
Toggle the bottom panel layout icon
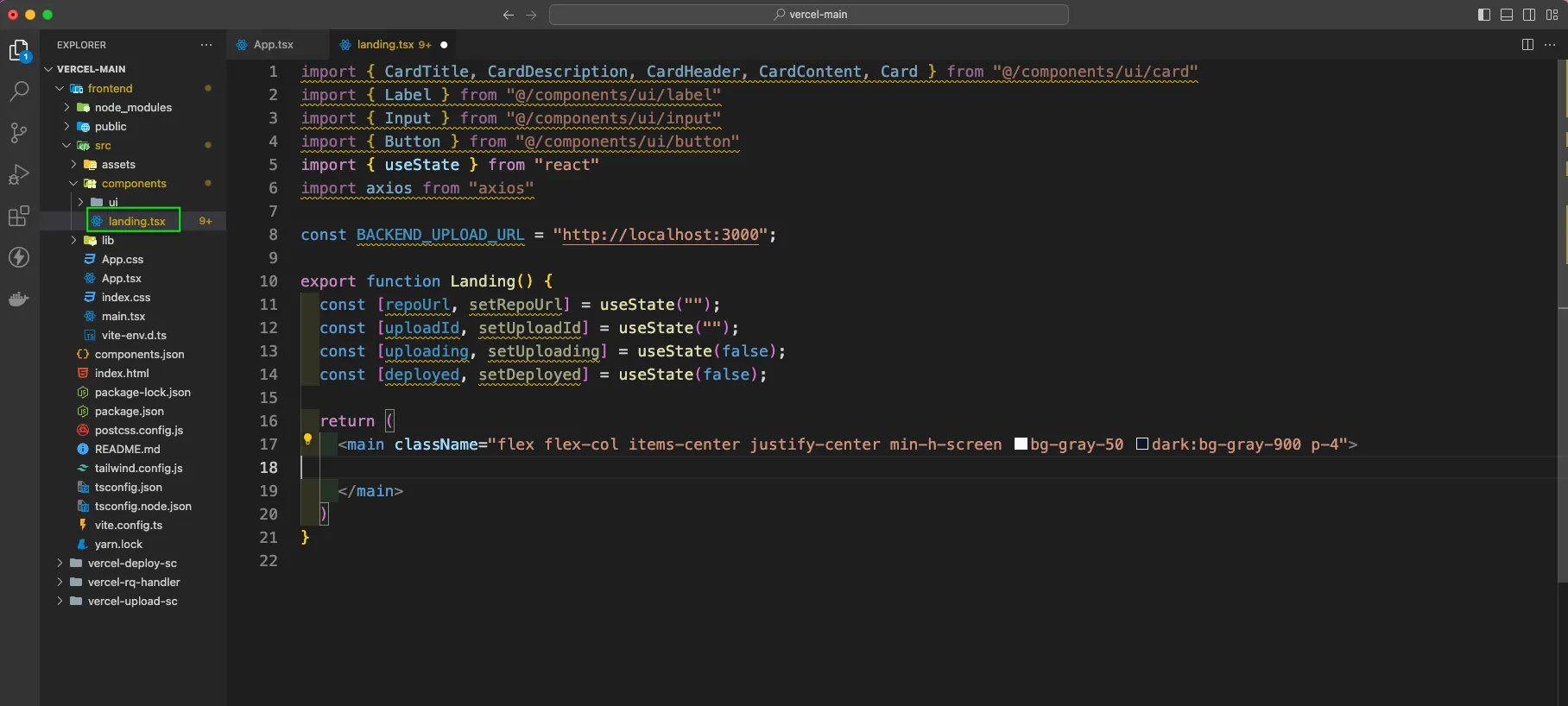coord(1507,15)
